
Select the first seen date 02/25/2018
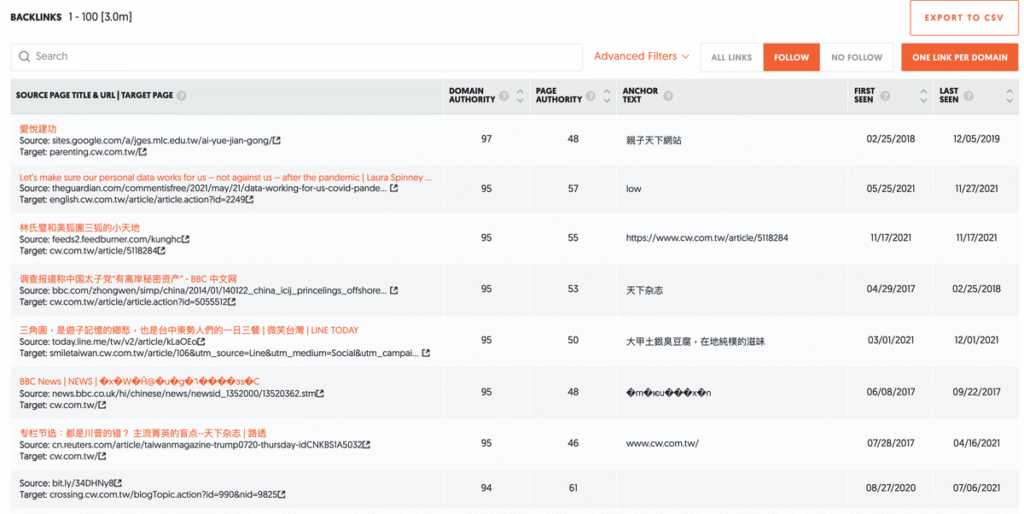[x=891, y=139]
